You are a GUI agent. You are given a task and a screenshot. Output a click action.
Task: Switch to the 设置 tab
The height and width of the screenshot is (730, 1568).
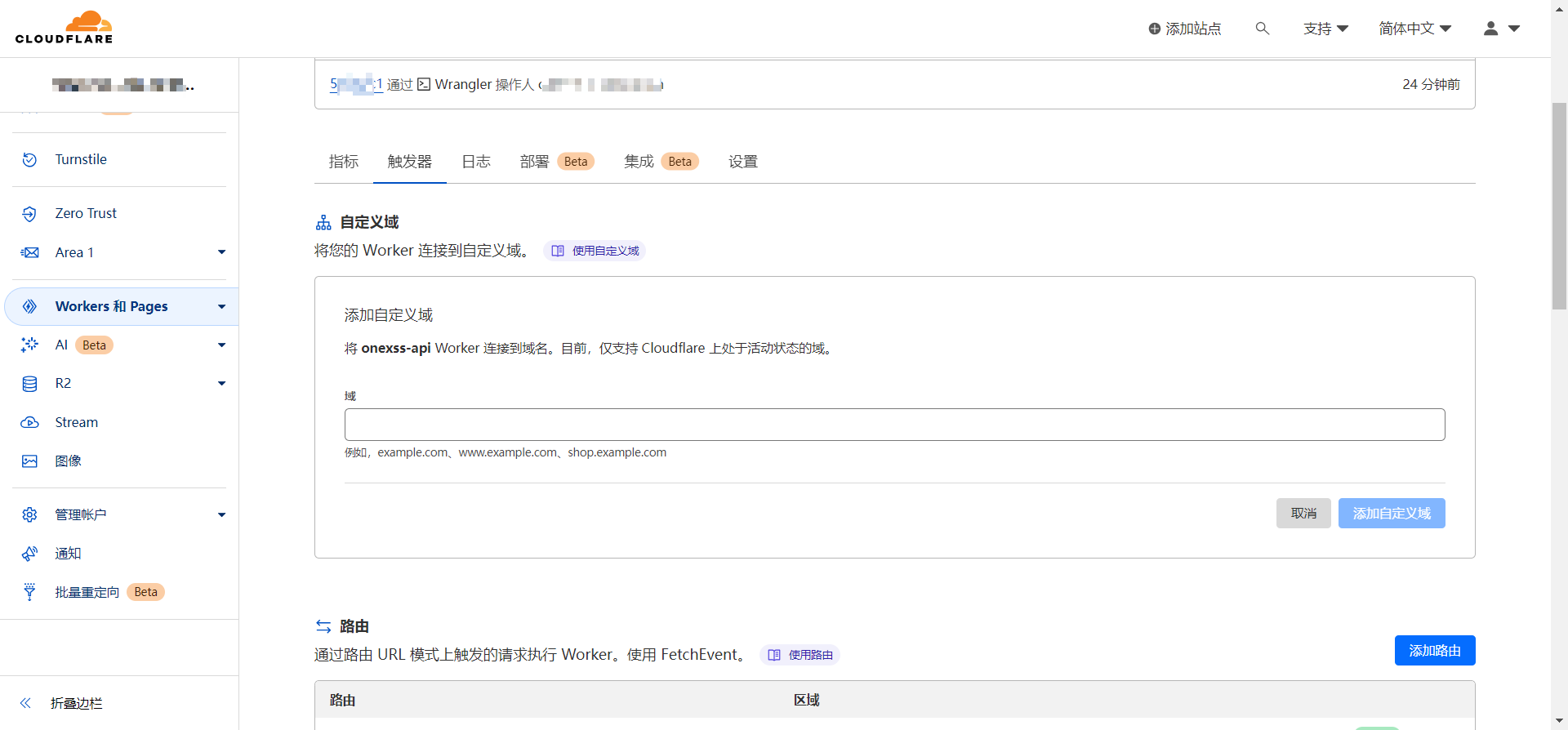(x=743, y=162)
